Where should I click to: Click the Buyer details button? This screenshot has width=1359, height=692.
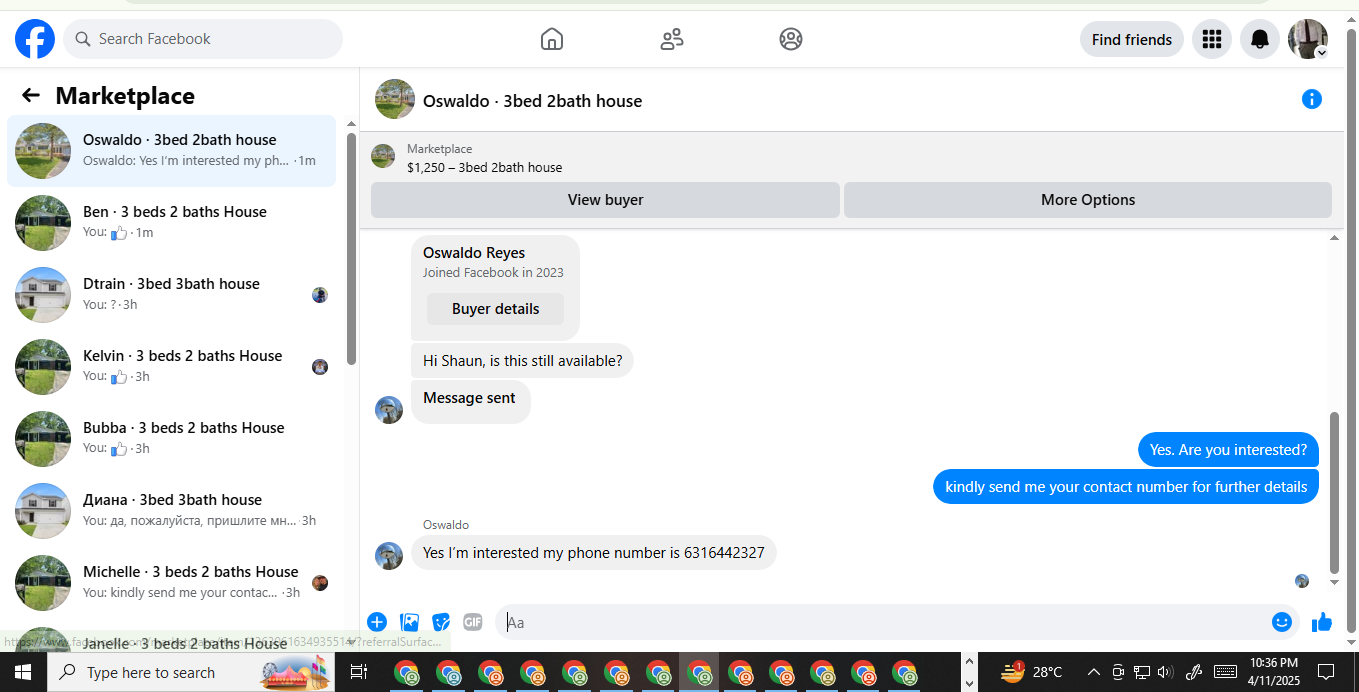[x=495, y=308]
